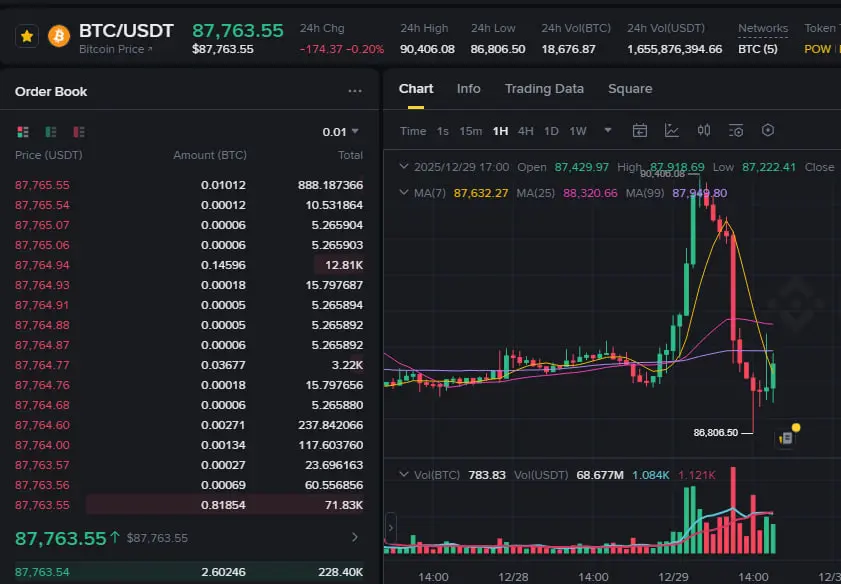
Task: Click the Price (USDT) column header
Action: [49, 156]
